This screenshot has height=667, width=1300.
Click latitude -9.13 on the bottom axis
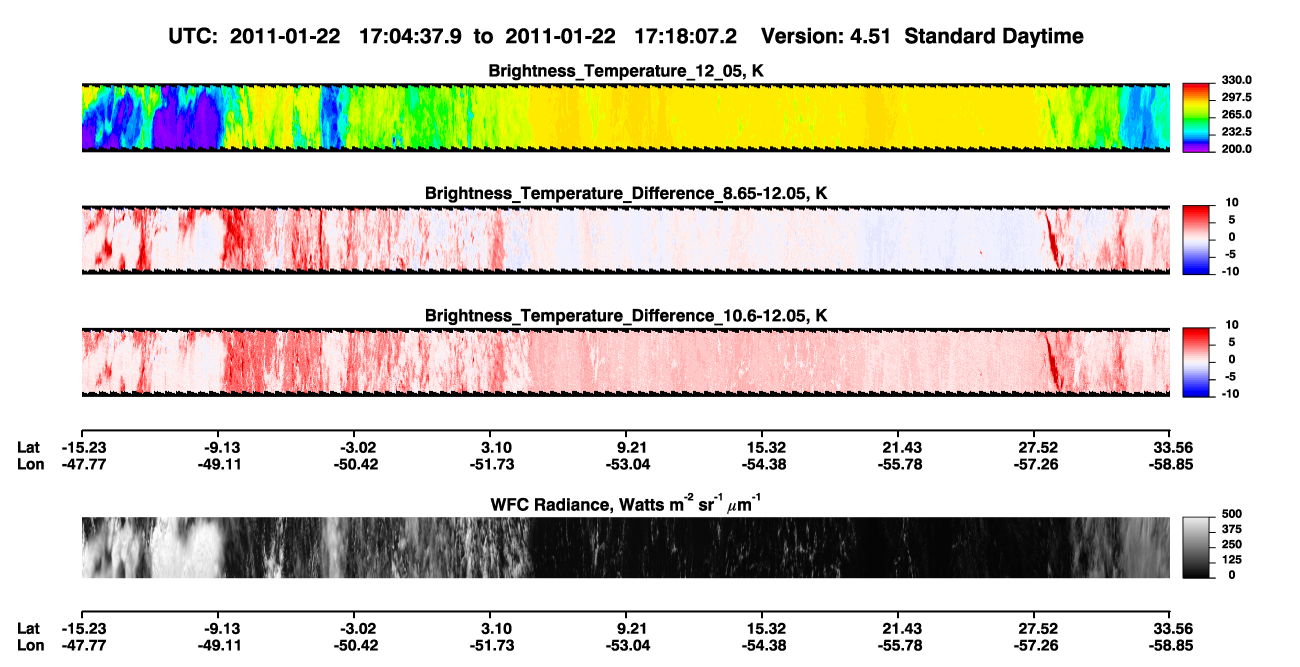(x=222, y=627)
